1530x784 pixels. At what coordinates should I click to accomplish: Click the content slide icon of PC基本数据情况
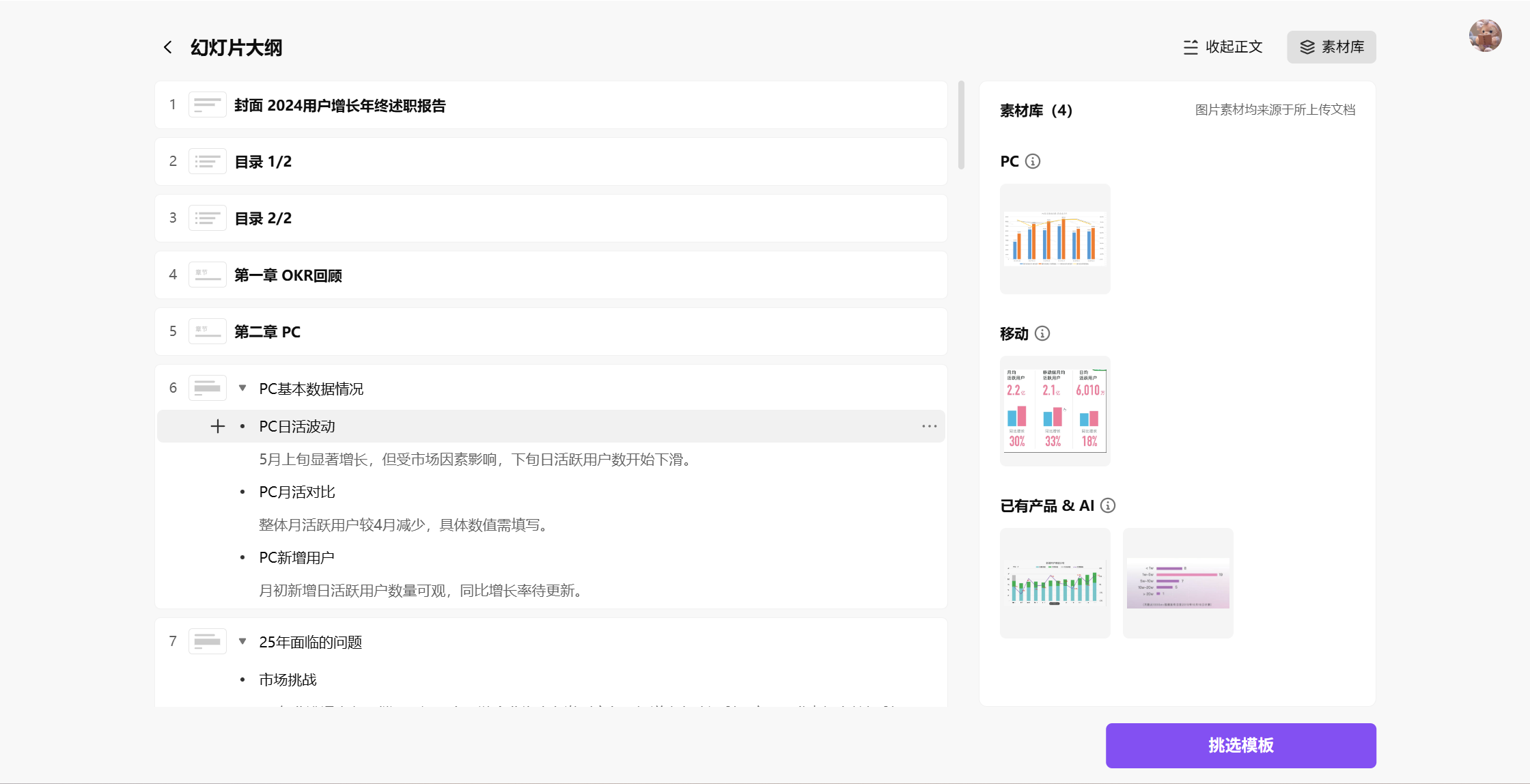pos(207,387)
